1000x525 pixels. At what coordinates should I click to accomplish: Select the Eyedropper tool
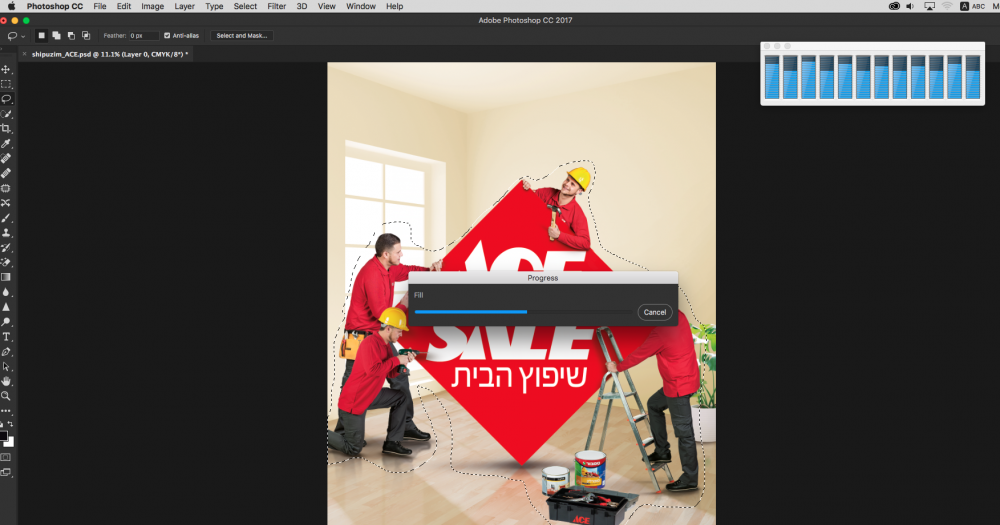click(x=6, y=144)
